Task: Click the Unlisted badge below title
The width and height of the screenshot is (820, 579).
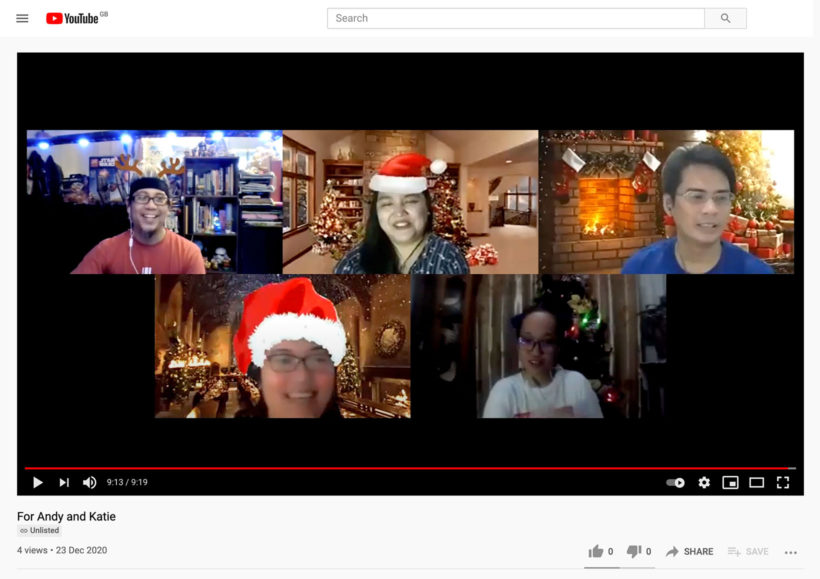Action: pyautogui.click(x=40, y=531)
